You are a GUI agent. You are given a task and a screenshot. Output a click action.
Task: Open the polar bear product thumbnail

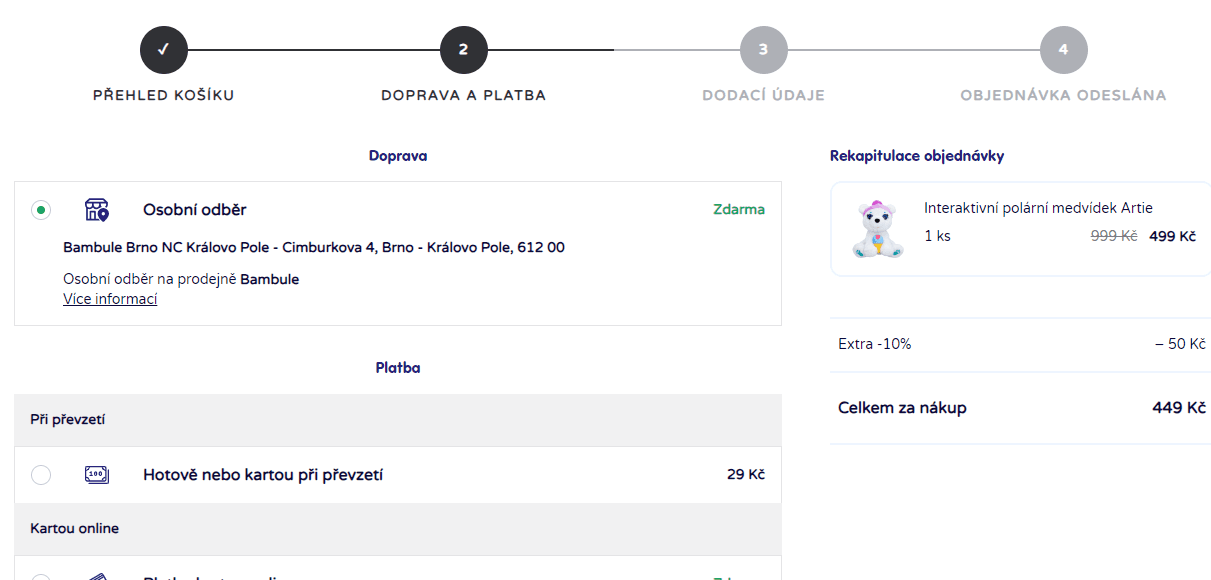[877, 228]
